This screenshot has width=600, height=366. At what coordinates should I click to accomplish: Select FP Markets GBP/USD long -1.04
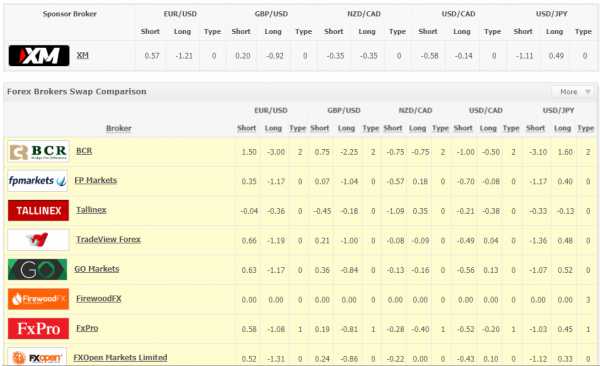tap(349, 181)
